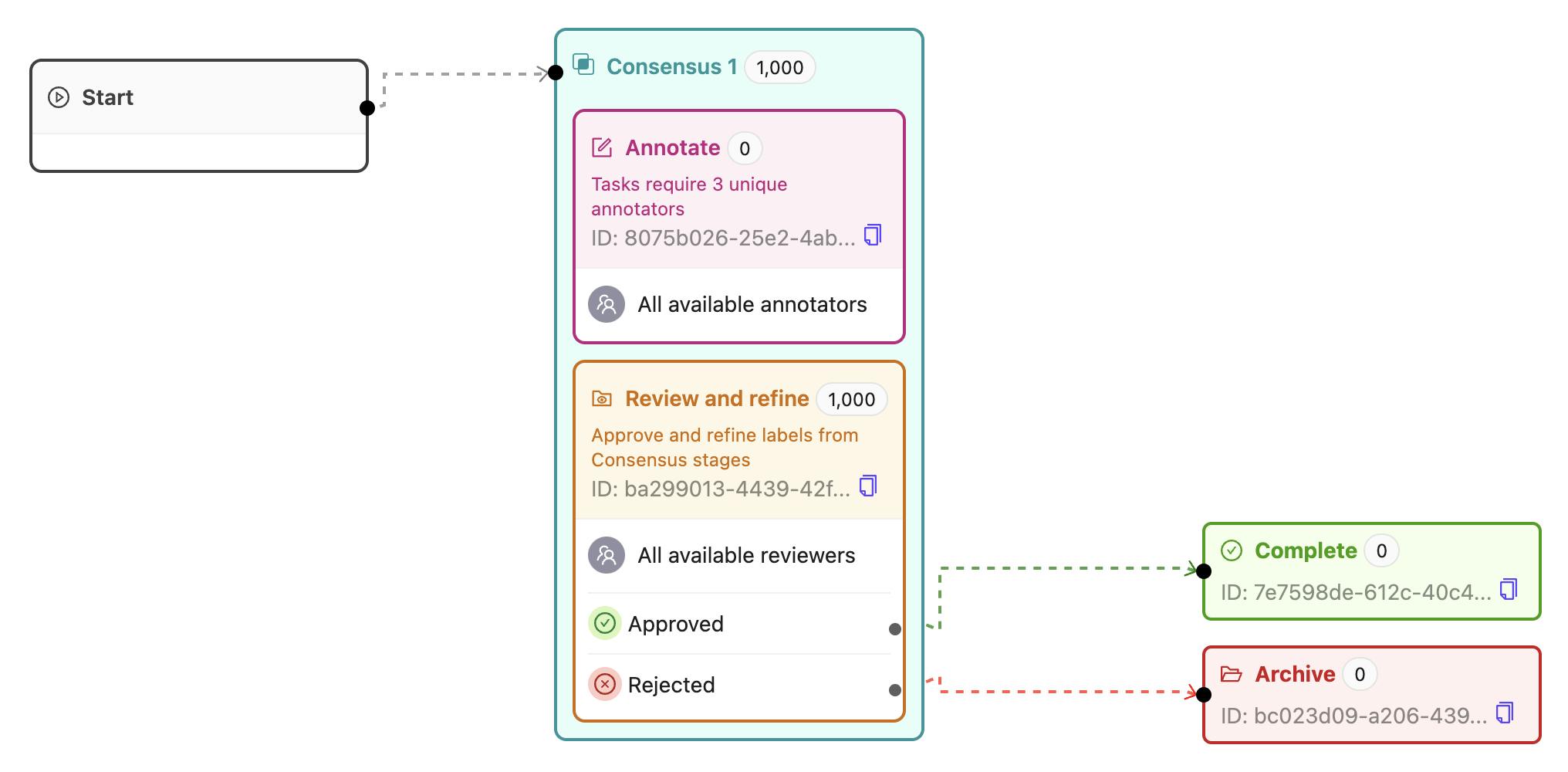The width and height of the screenshot is (1568, 772).
Task: Click the Start node output connector dot
Action: click(367, 108)
